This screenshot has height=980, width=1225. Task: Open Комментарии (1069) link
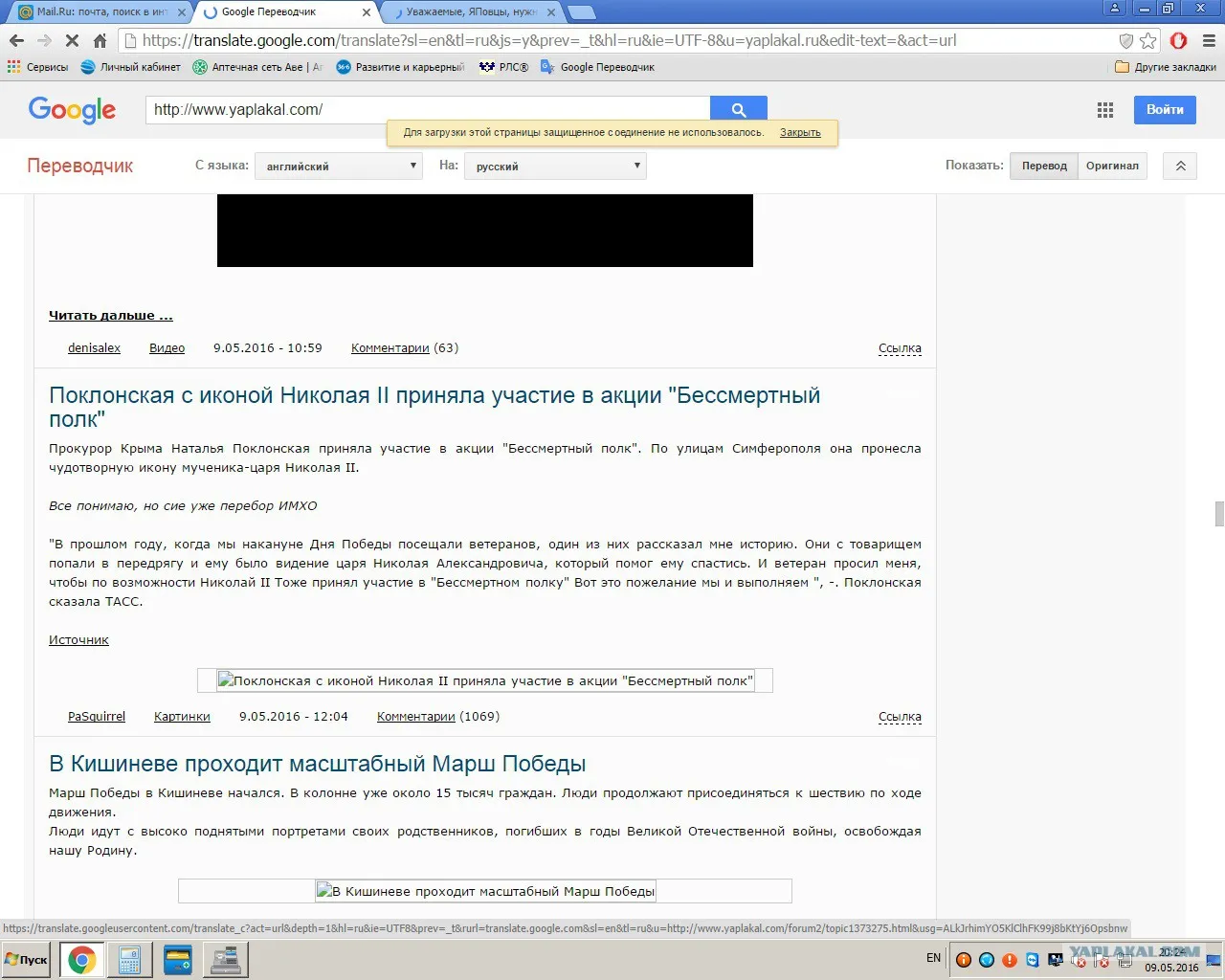click(x=438, y=717)
